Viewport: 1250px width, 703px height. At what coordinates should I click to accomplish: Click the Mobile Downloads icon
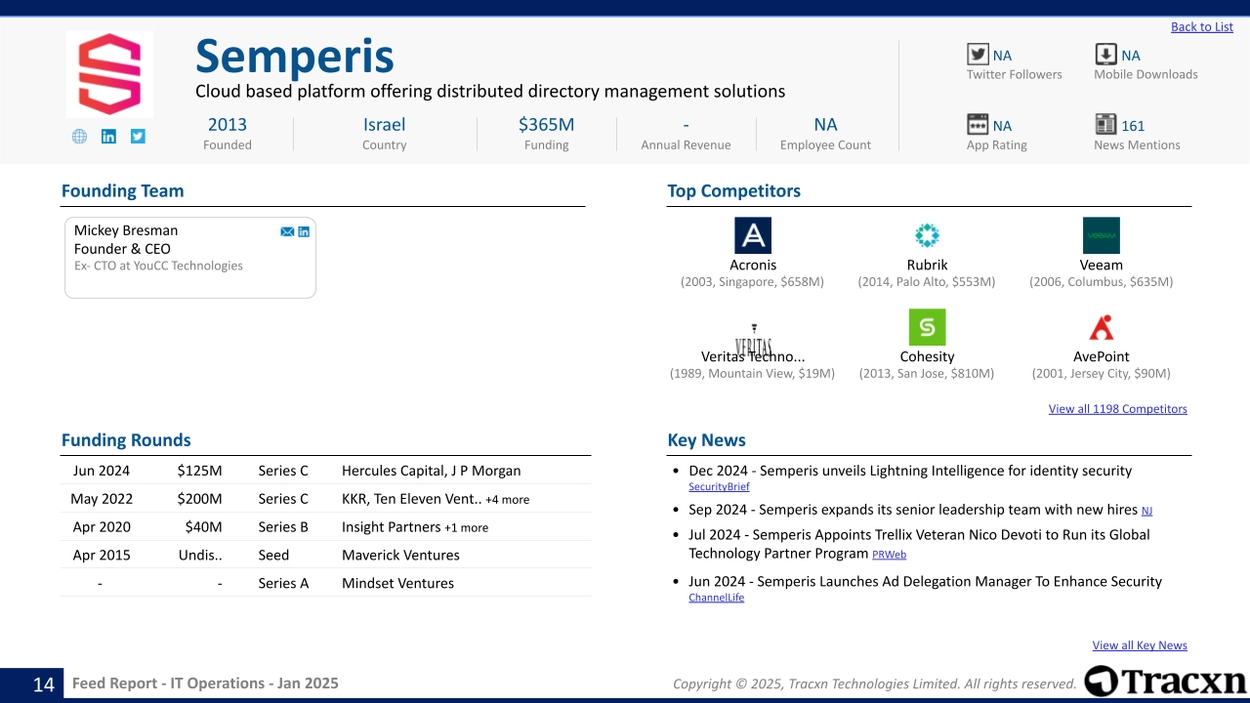click(1105, 54)
